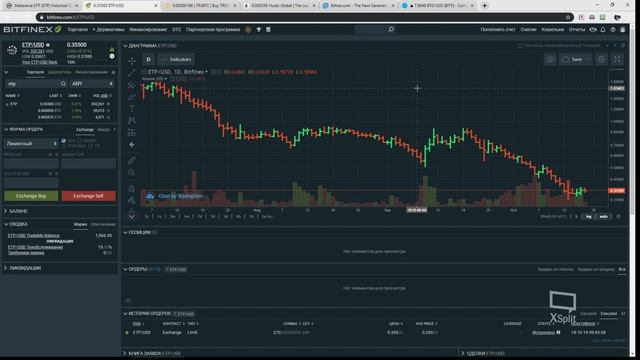Screen dimensions: 640x360
Task: Select the pitchfork drawing tool
Action: point(131,85)
